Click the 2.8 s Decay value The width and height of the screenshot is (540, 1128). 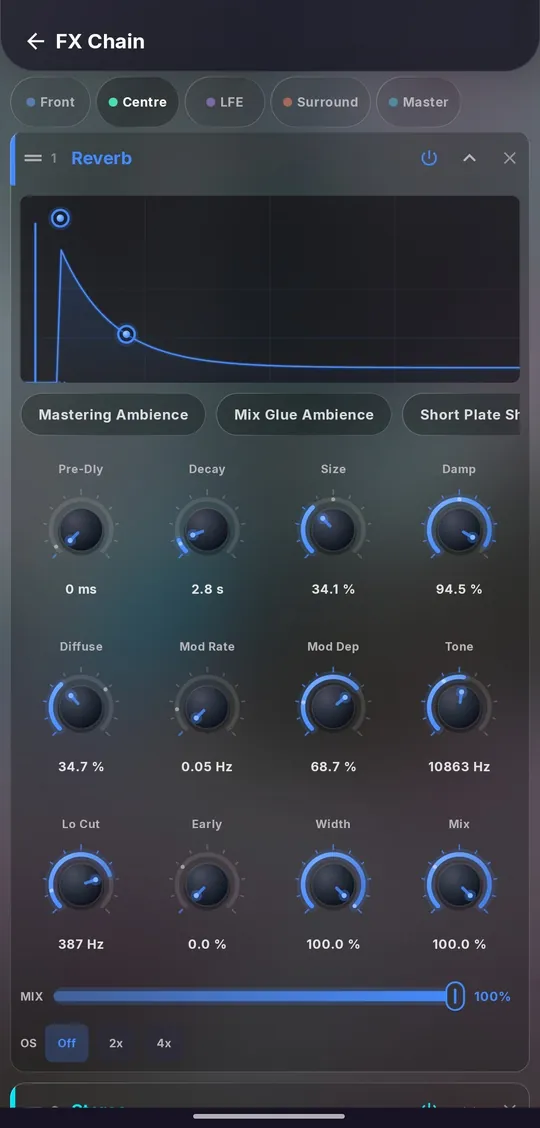(x=207, y=589)
